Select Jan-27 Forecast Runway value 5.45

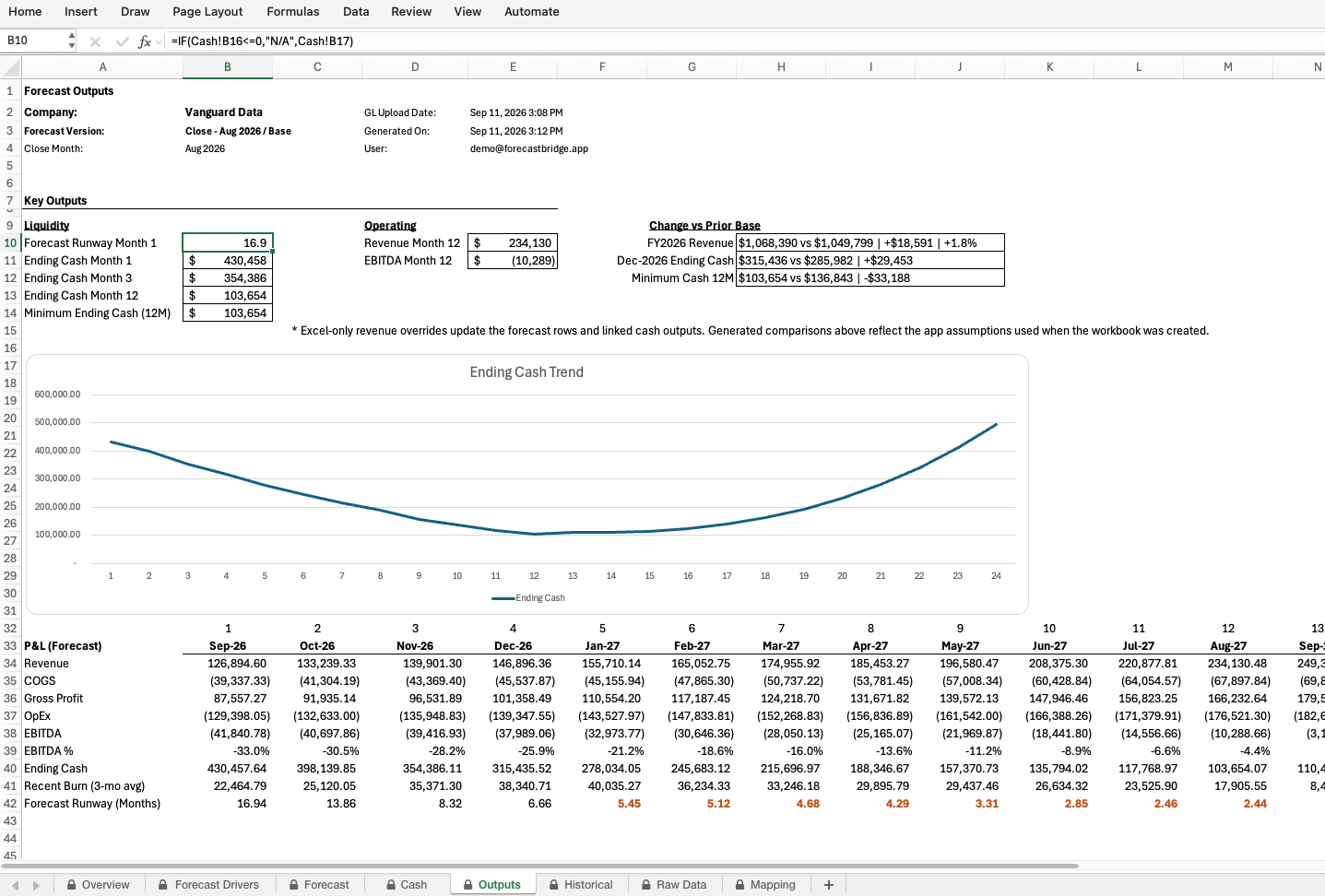point(602,804)
